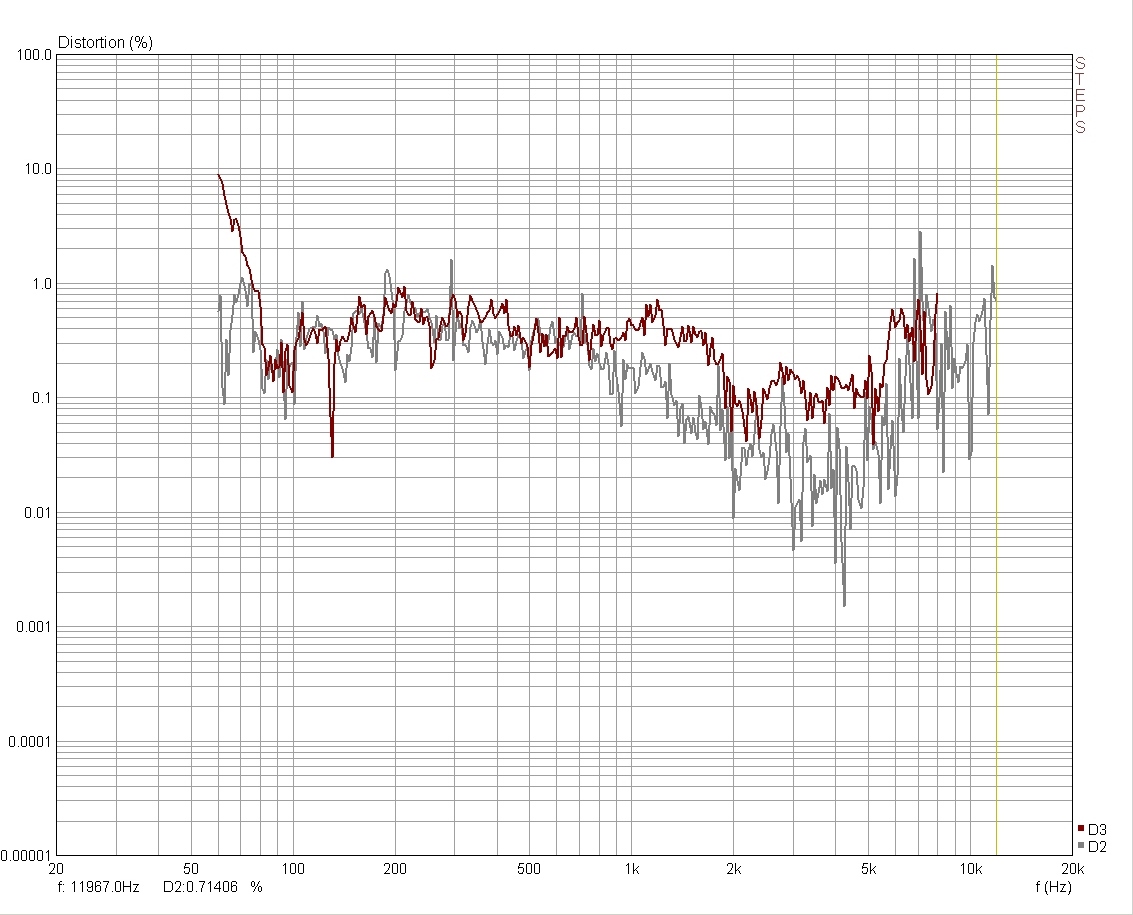
Task: Select the D2 legend label
Action: (x=1098, y=846)
